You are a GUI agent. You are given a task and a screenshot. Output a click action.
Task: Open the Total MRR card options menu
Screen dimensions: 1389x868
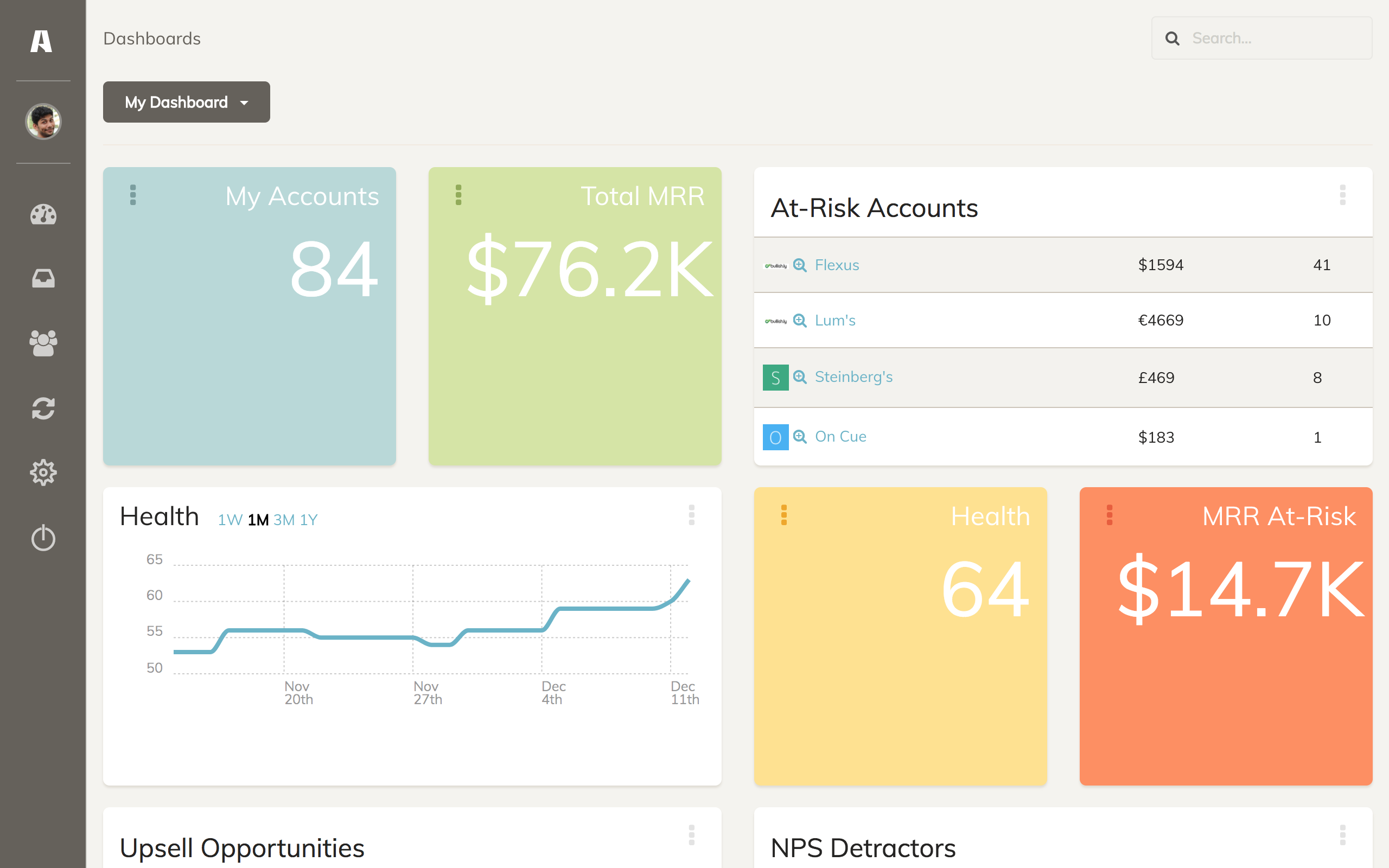pyautogui.click(x=458, y=195)
